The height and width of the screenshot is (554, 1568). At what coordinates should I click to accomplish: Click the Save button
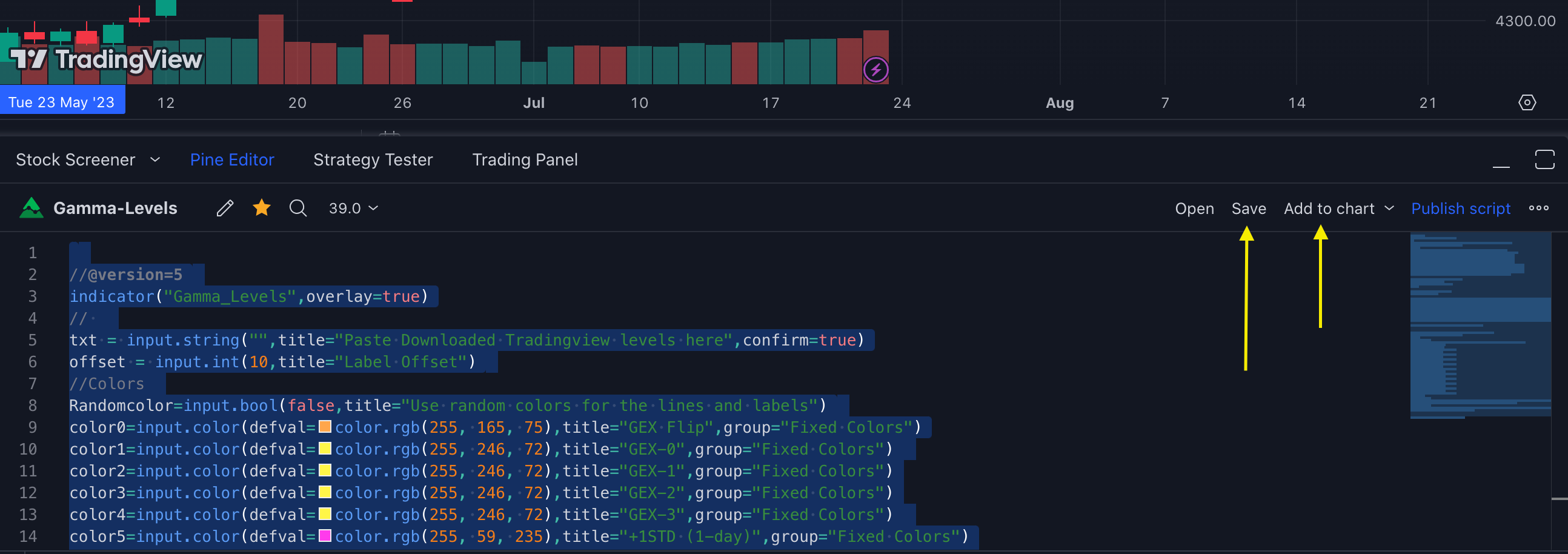point(1249,209)
